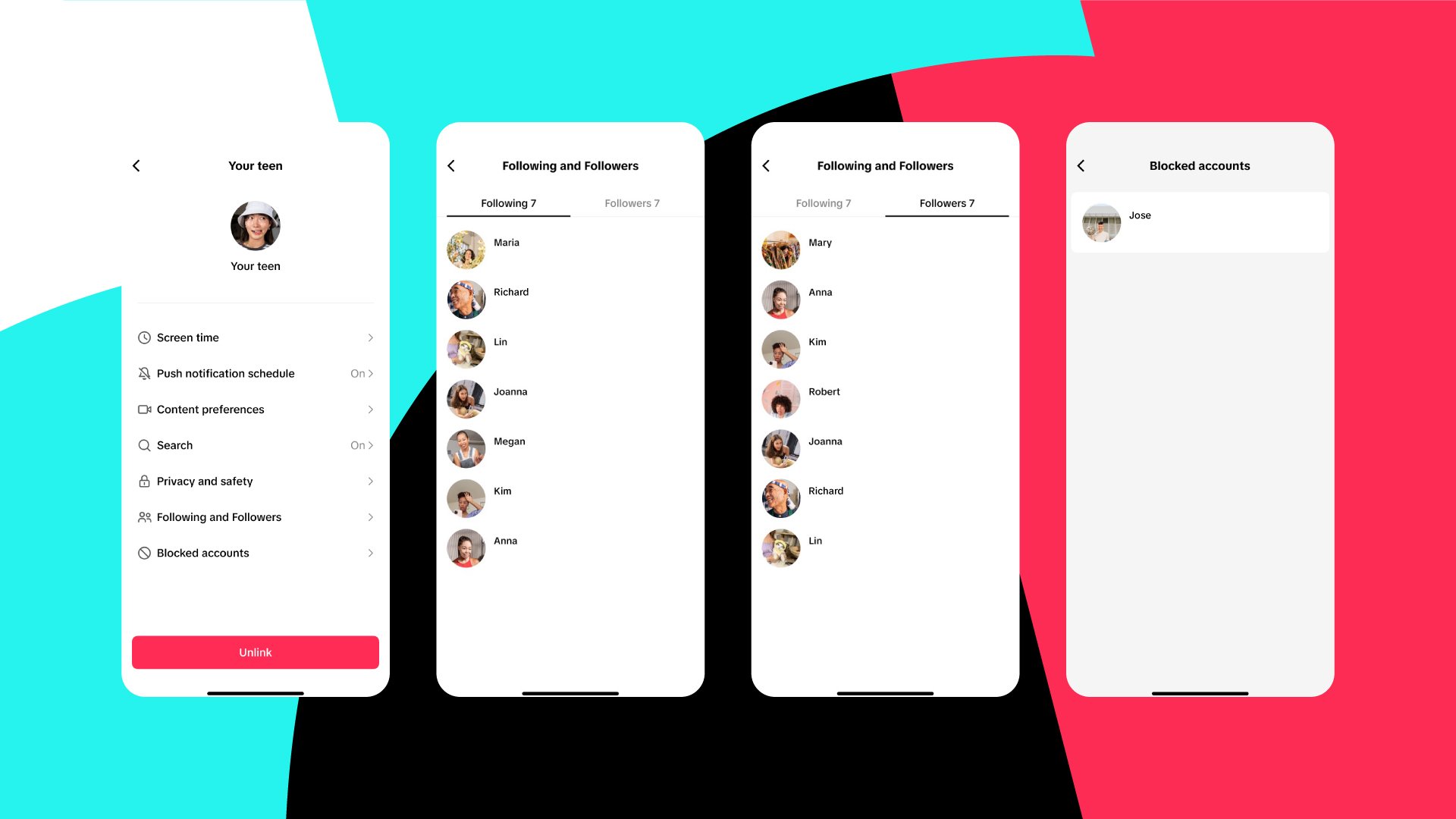
Task: Switch to Followers 7 tab
Action: tap(632, 203)
